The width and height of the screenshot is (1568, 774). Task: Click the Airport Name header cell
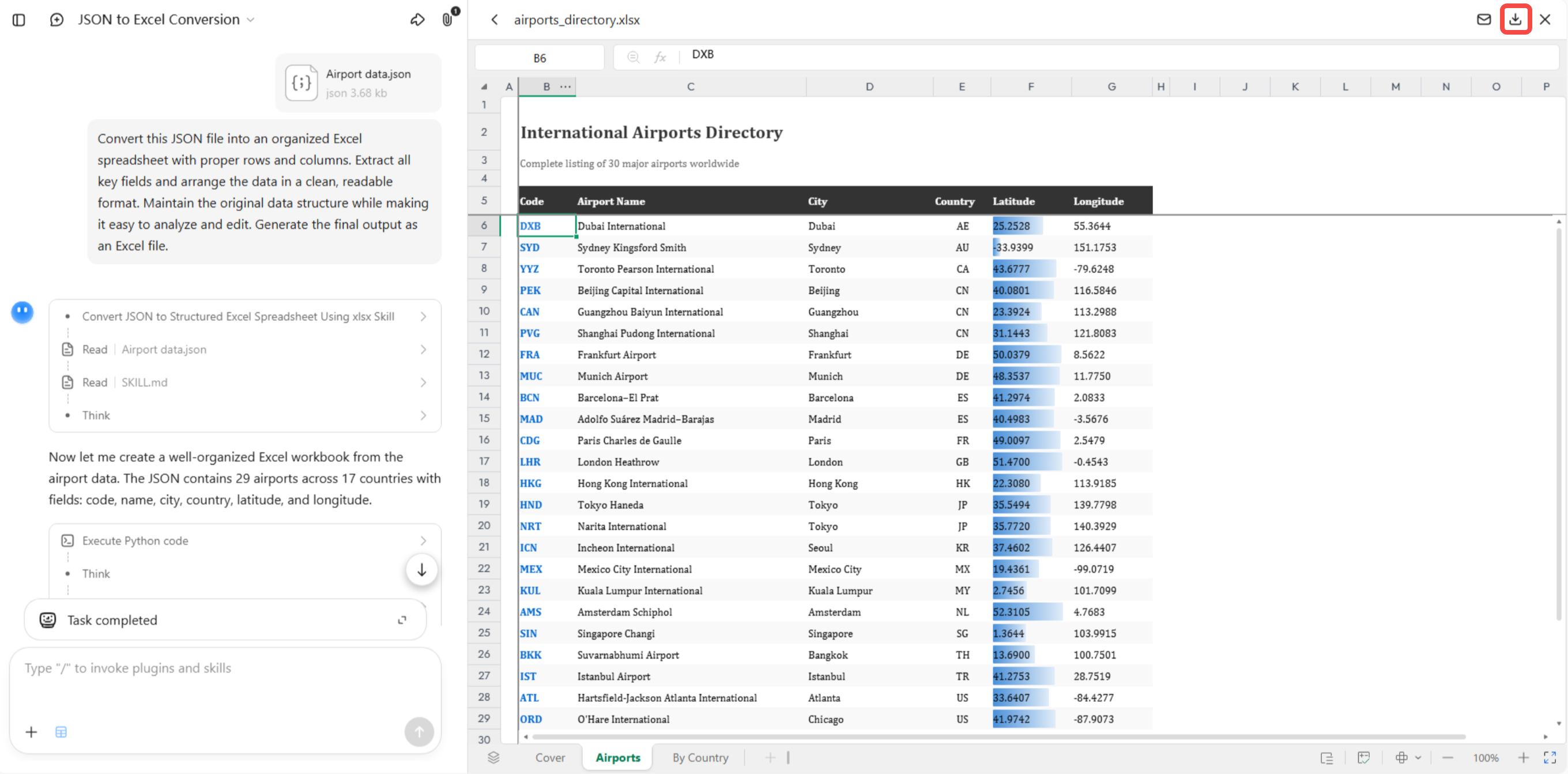click(x=691, y=201)
